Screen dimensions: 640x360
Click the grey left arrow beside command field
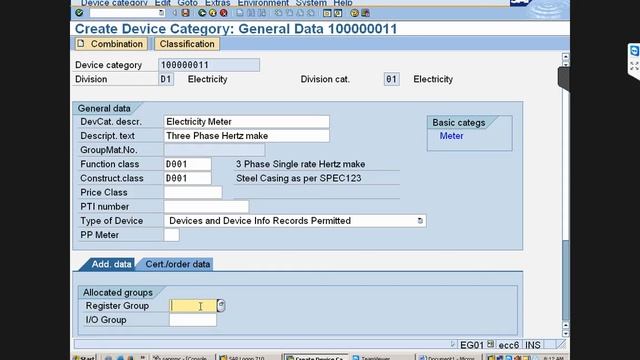point(175,13)
